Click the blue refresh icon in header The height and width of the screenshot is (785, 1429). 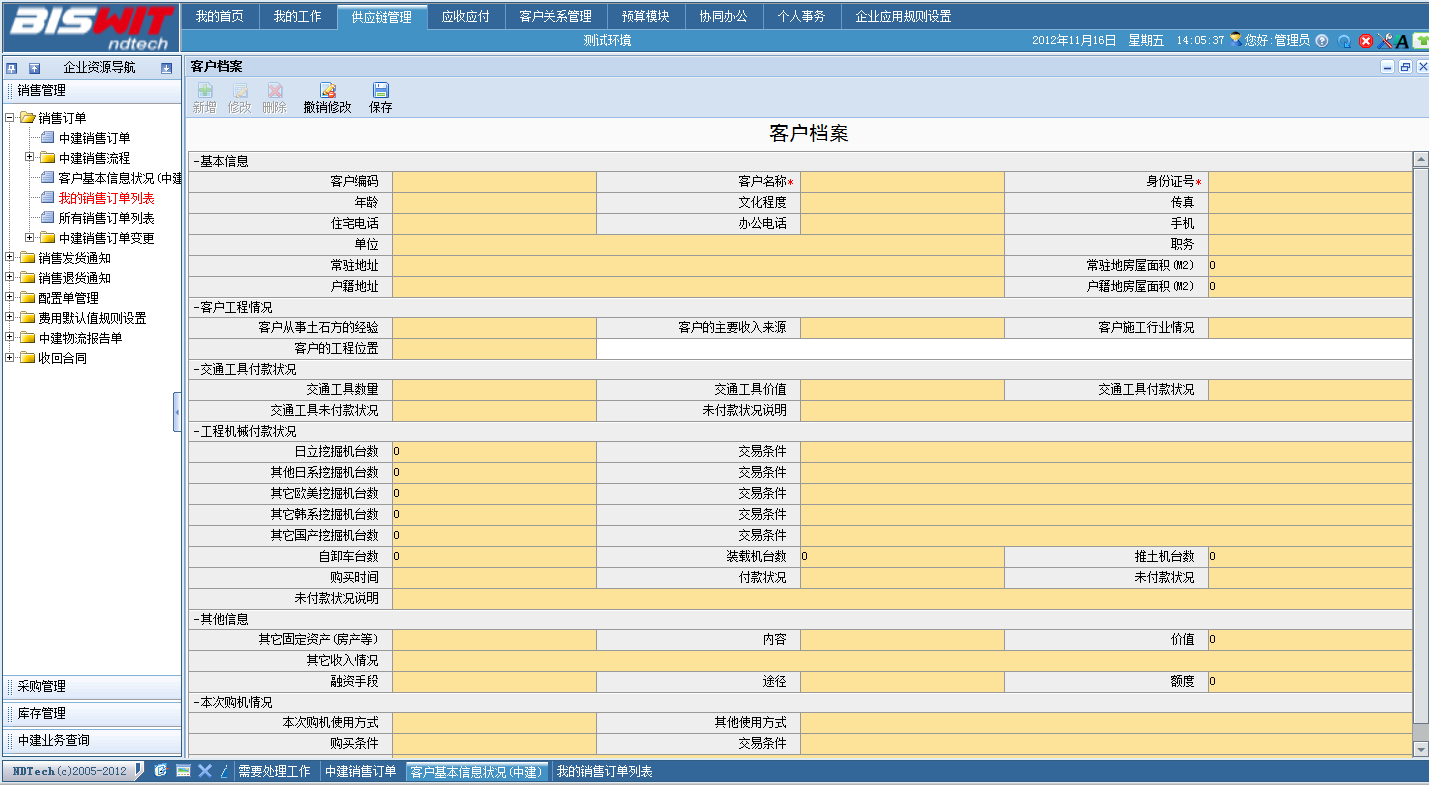[x=1344, y=41]
